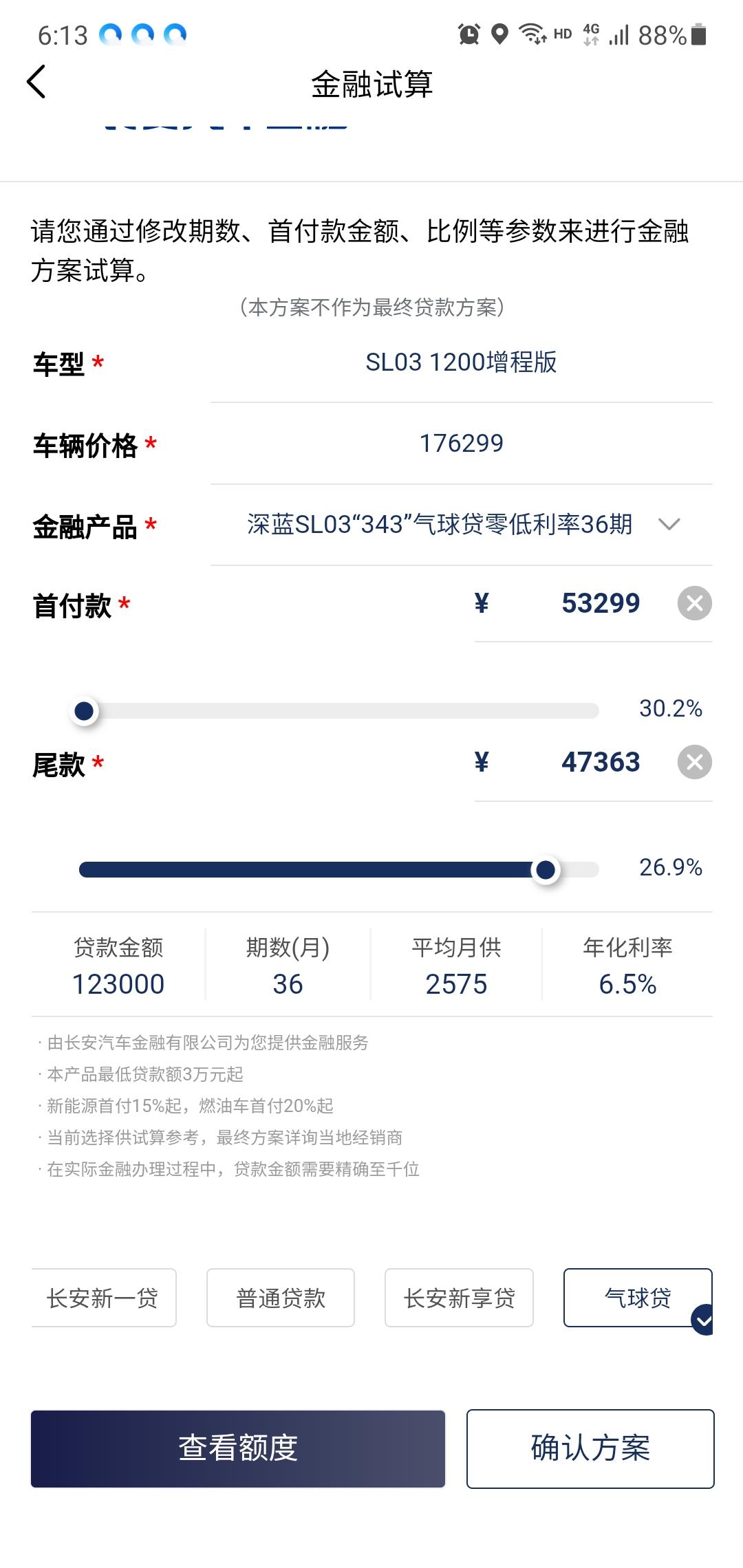Select the 气球贷 loan option

tap(637, 1298)
